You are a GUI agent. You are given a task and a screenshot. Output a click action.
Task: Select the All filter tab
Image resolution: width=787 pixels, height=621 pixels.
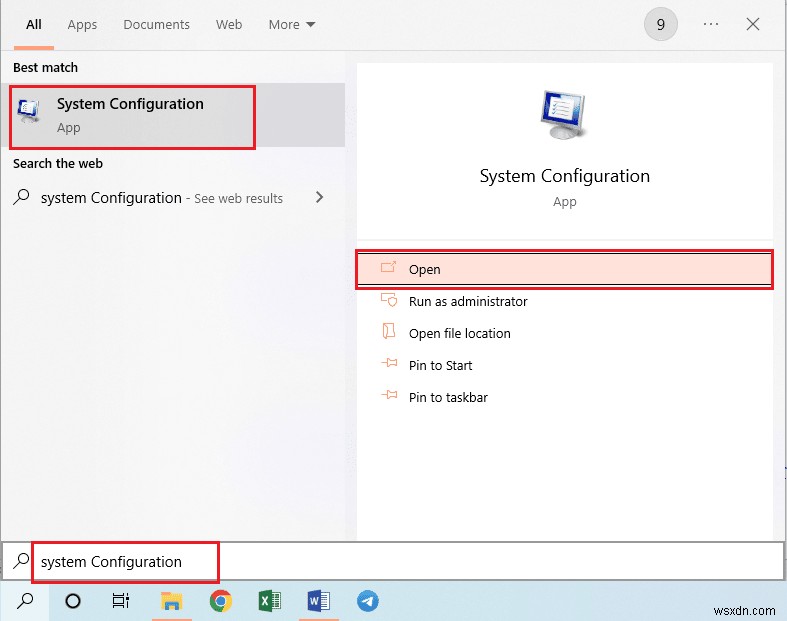(34, 24)
